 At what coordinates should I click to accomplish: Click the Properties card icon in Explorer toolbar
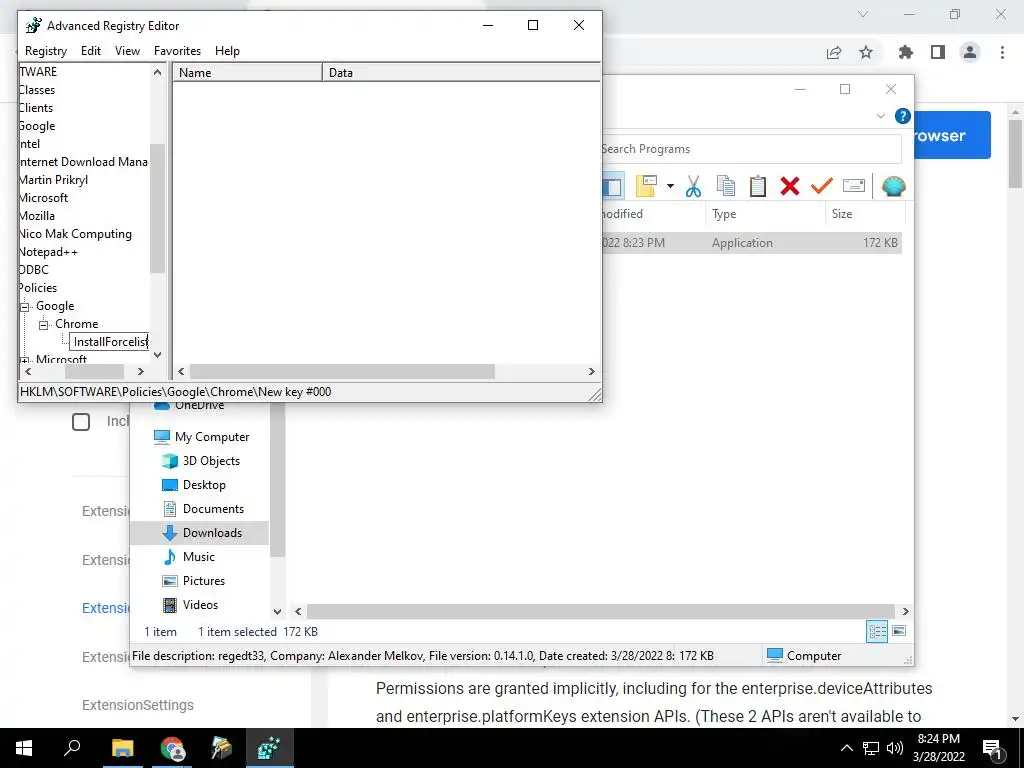(x=854, y=187)
